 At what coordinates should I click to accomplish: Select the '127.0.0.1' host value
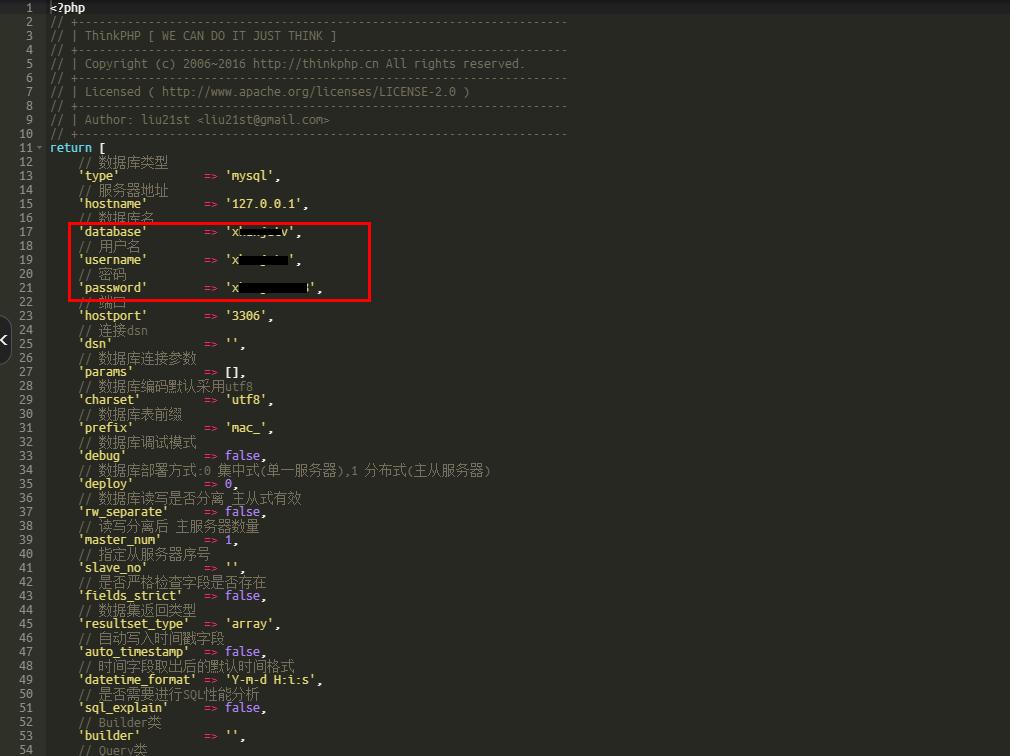tap(263, 203)
